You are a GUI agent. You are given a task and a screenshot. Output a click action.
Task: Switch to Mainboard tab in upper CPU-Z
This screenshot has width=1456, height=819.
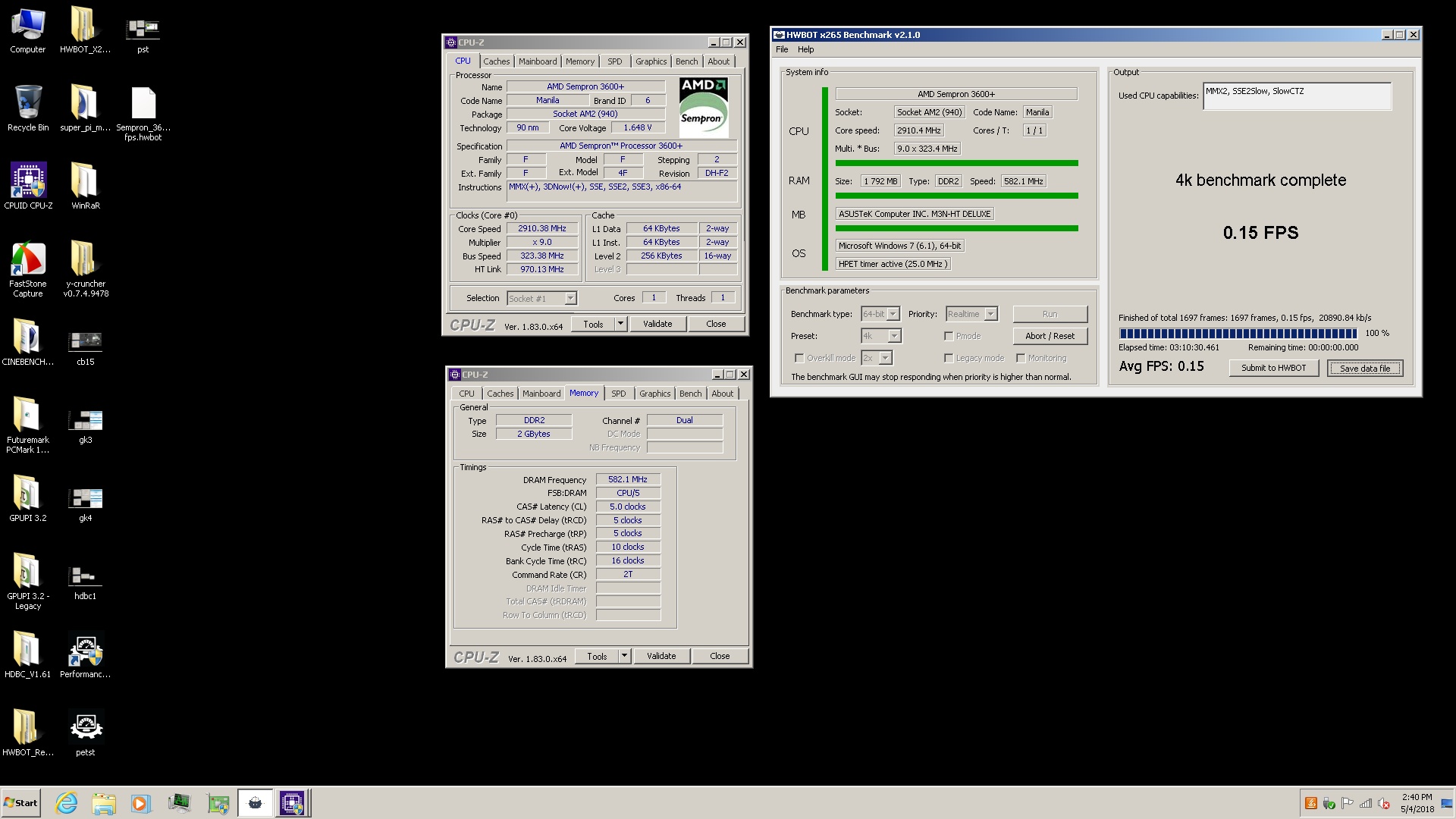point(538,61)
